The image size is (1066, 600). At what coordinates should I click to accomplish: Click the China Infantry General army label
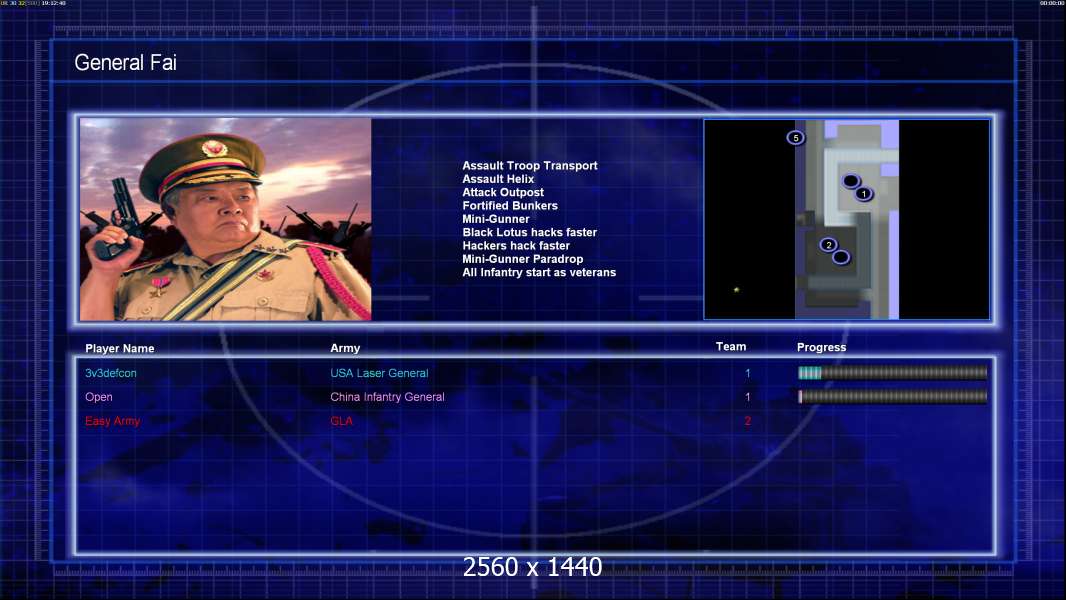(388, 397)
